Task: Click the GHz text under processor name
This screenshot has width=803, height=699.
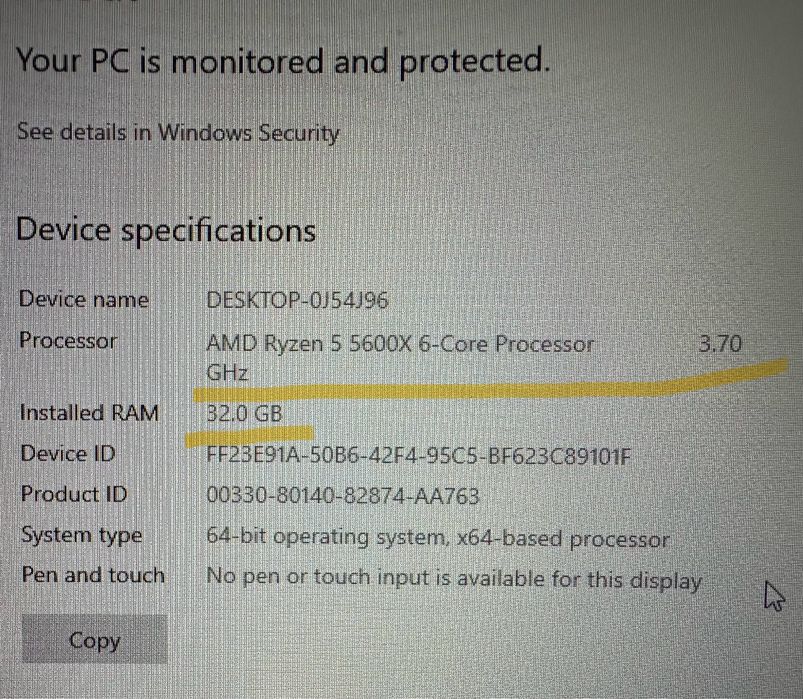Action: click(226, 373)
